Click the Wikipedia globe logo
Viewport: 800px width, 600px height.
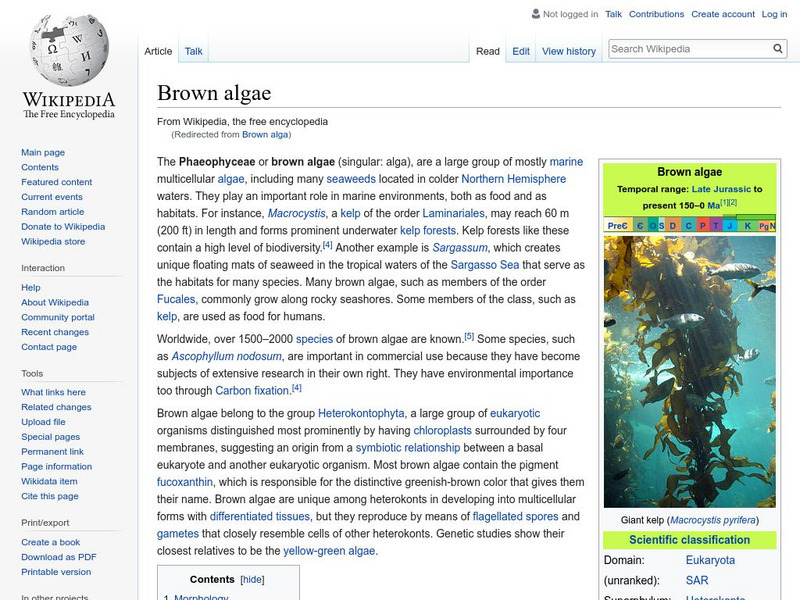pos(69,49)
